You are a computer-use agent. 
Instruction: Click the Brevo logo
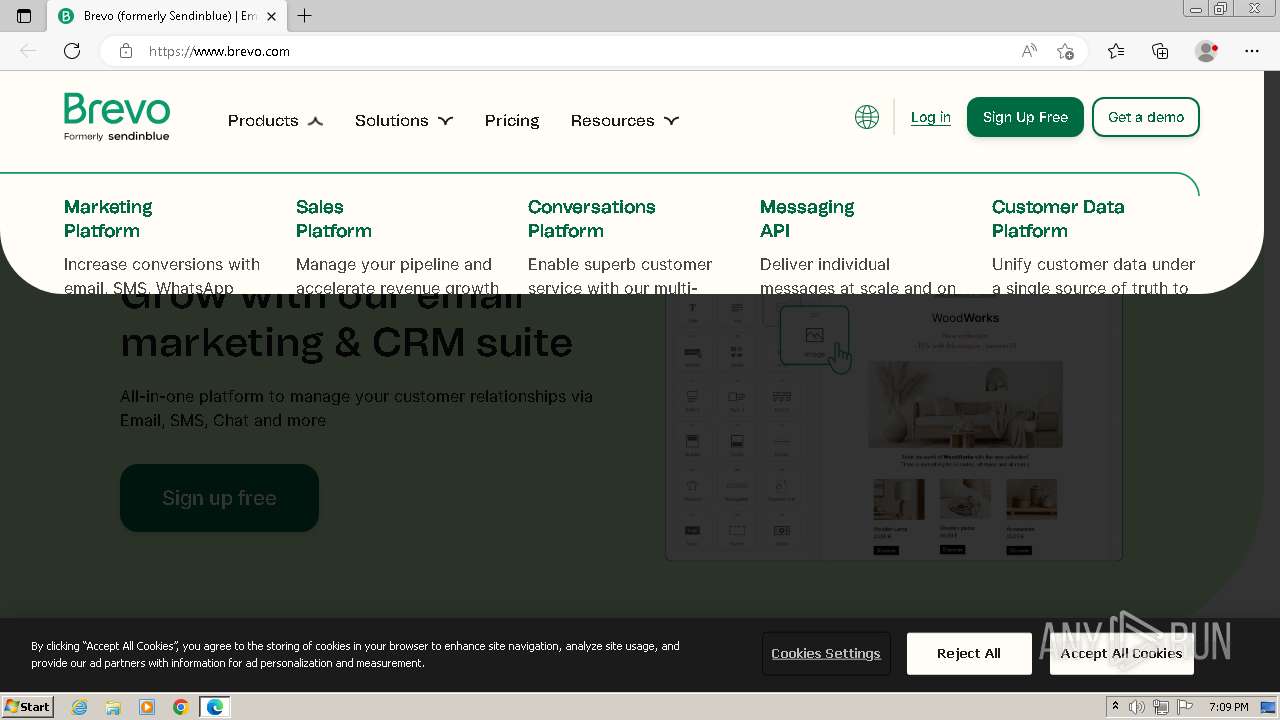[116, 117]
